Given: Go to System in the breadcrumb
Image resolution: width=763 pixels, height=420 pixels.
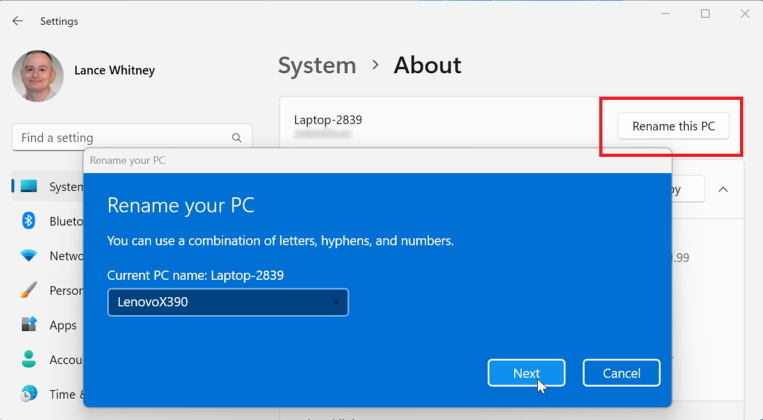Looking at the screenshot, I should point(316,66).
